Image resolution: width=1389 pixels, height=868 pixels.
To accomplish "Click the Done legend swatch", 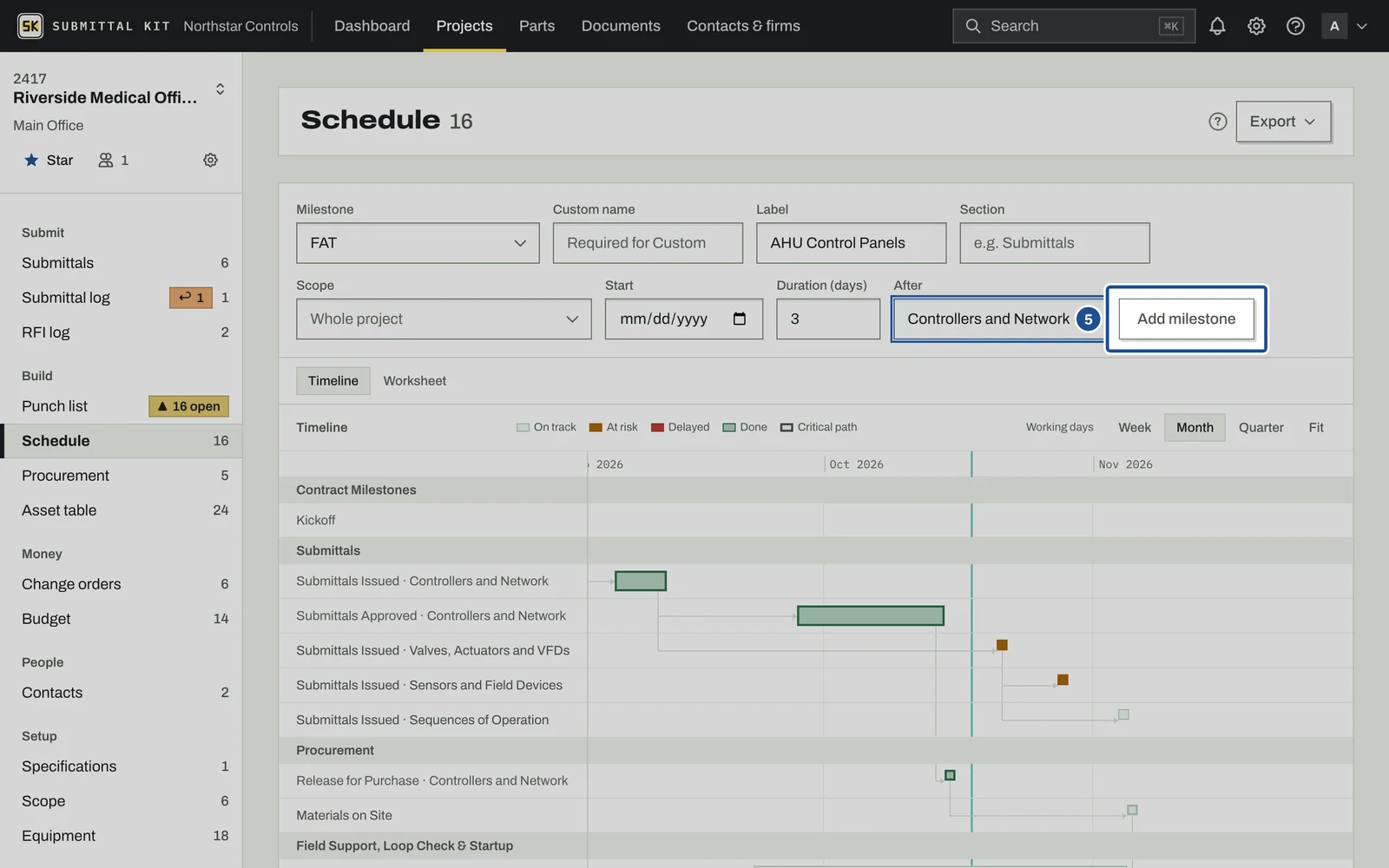I will (x=729, y=427).
